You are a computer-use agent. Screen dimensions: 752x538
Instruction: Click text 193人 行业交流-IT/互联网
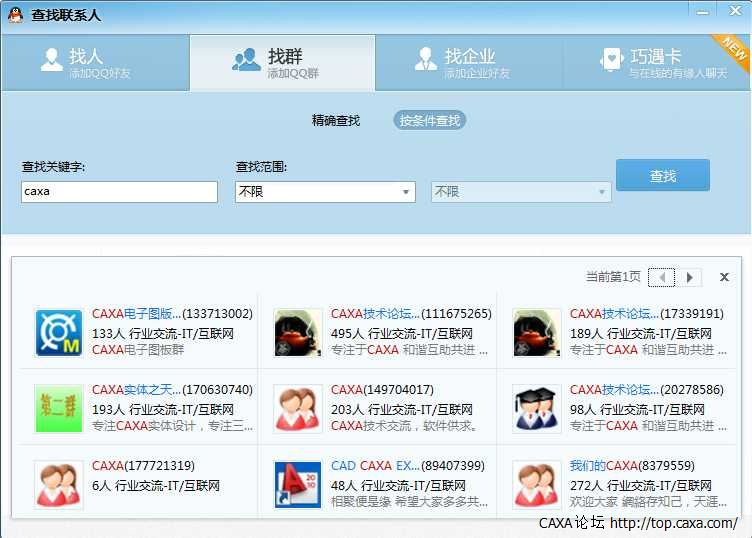[163, 409]
